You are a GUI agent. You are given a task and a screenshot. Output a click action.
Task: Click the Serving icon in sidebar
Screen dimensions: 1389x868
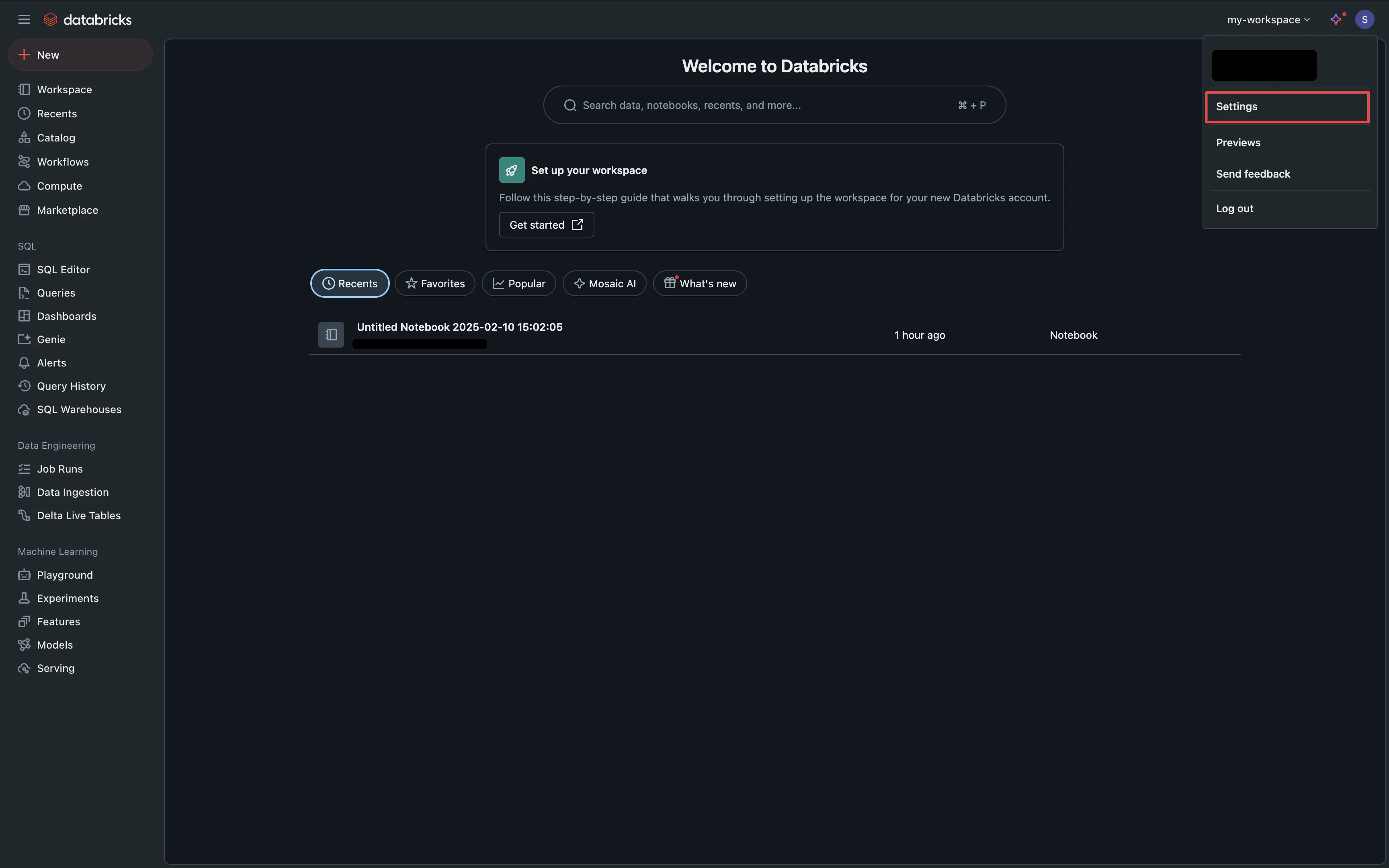click(x=24, y=668)
